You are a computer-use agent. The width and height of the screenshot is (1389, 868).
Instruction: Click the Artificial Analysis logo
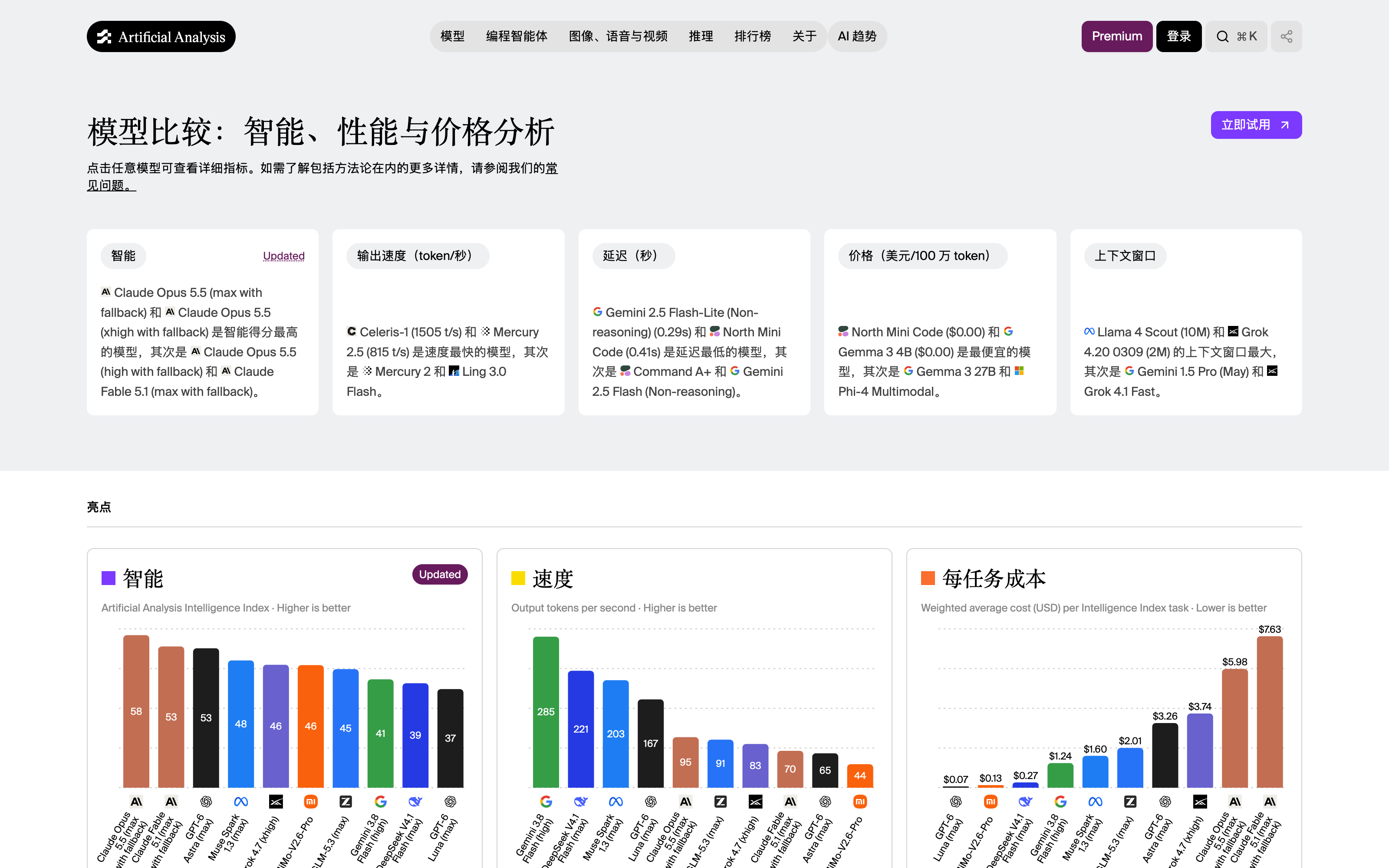[x=161, y=36]
